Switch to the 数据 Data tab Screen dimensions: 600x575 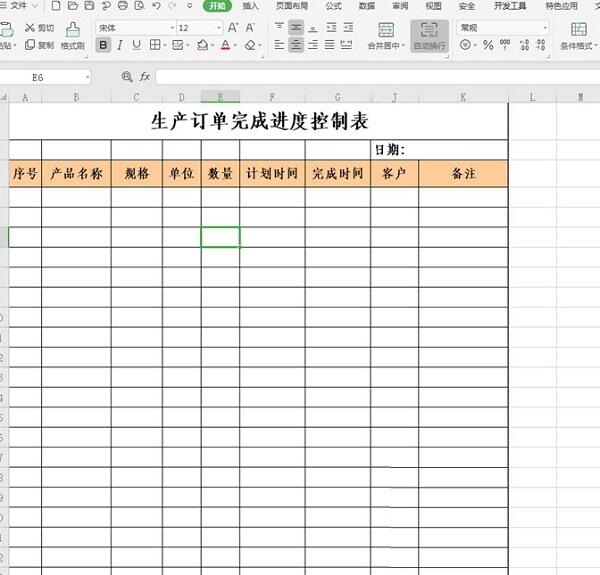point(367,6)
